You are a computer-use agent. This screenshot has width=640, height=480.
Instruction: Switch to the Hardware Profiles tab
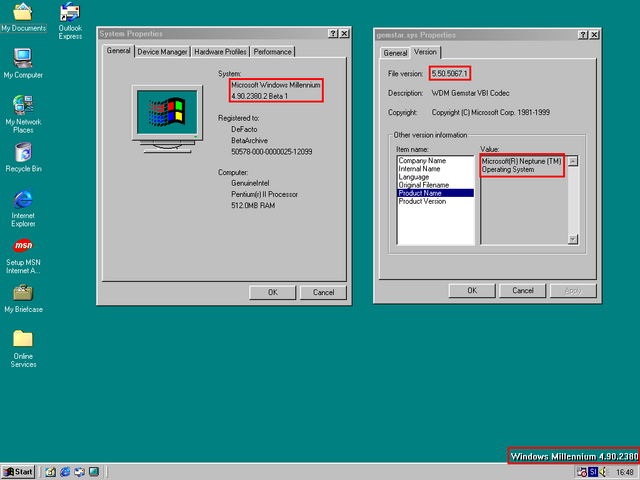tap(220, 52)
